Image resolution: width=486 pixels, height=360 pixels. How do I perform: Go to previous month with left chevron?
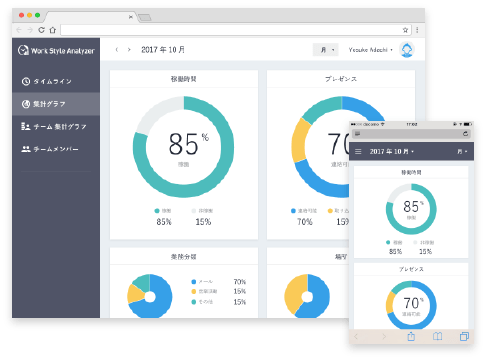pyautogui.click(x=117, y=50)
